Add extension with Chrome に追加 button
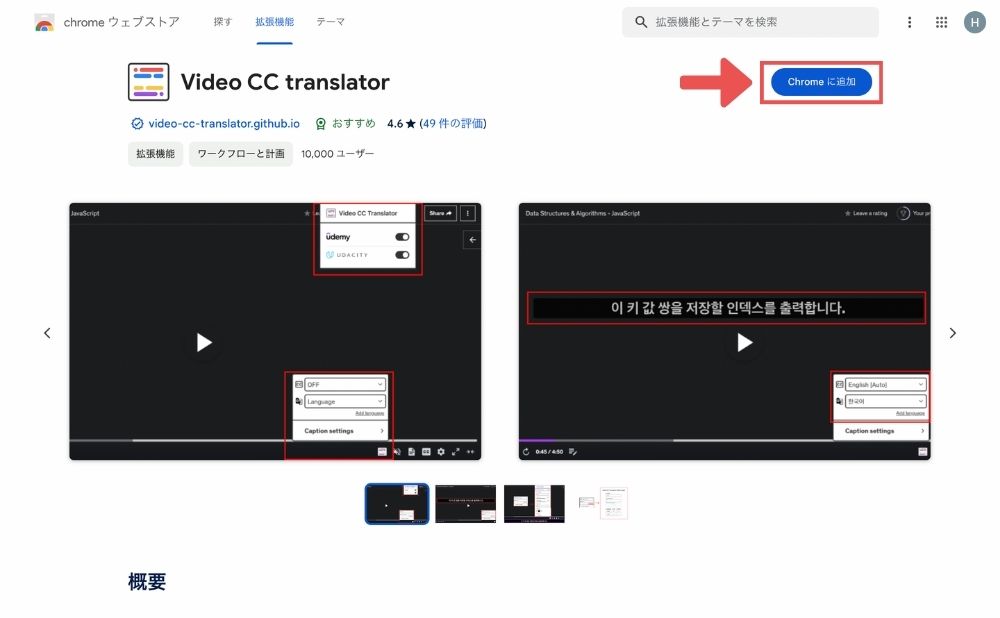The height and width of the screenshot is (618, 1000). [821, 82]
